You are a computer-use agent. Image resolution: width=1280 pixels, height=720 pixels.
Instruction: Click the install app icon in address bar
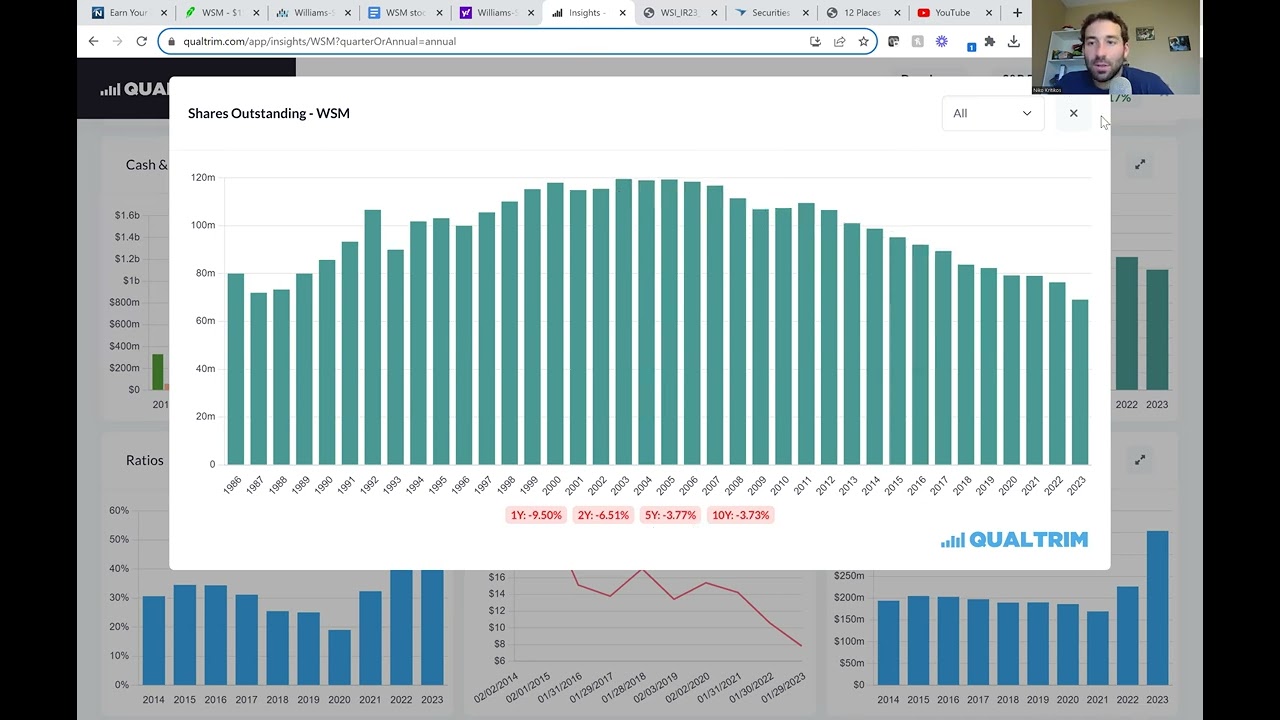815,41
